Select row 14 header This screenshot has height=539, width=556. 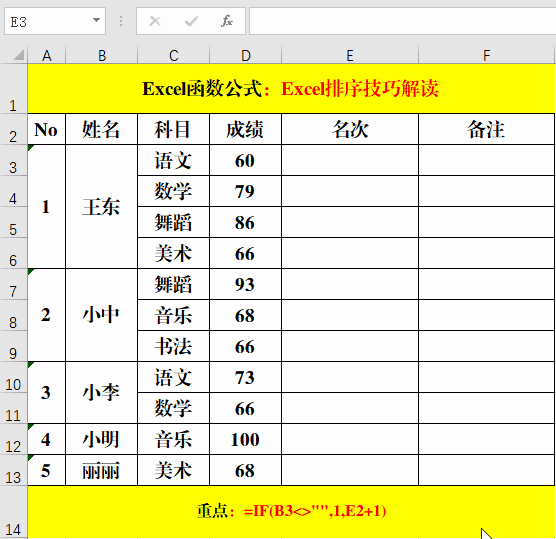tap(13, 512)
